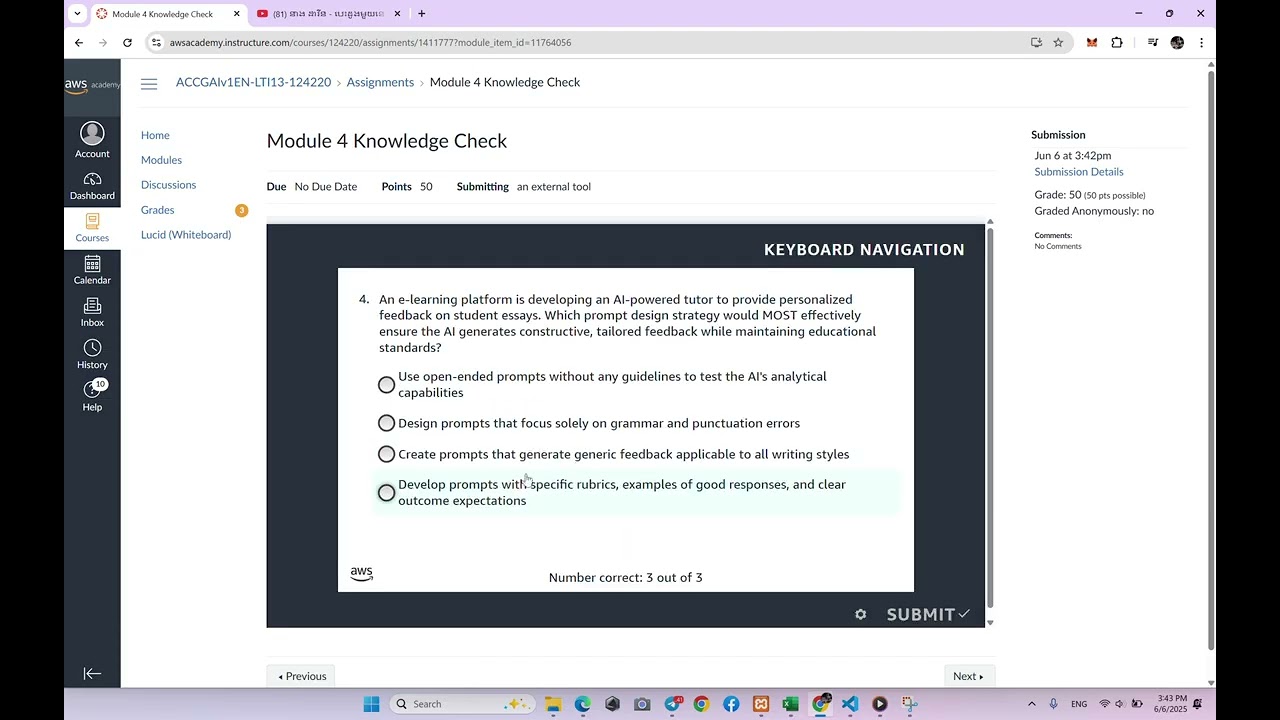1280x720 pixels.
Task: Open History in the sidebar
Action: pyautogui.click(x=92, y=354)
